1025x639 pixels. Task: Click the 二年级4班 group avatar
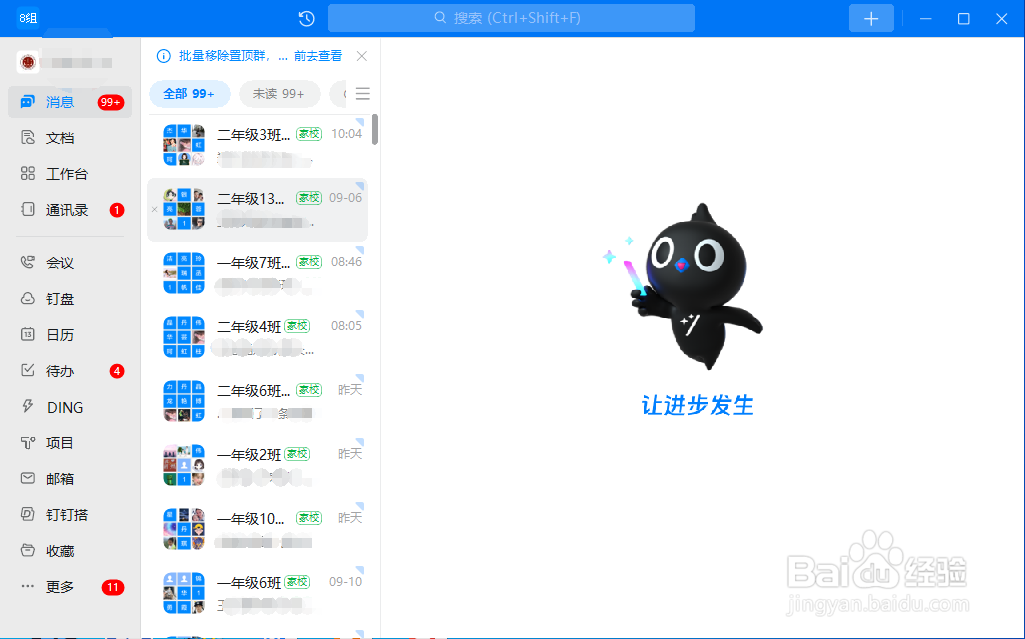pyautogui.click(x=184, y=337)
